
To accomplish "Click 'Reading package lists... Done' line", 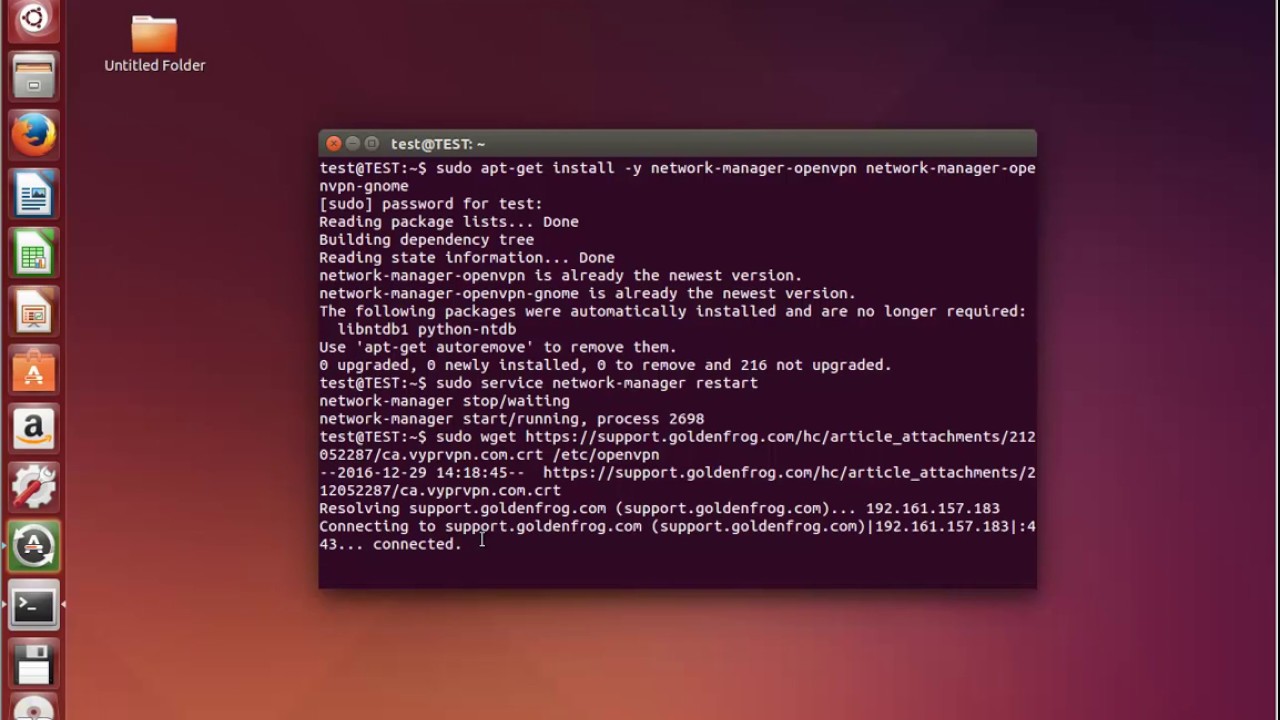I will pos(449,222).
